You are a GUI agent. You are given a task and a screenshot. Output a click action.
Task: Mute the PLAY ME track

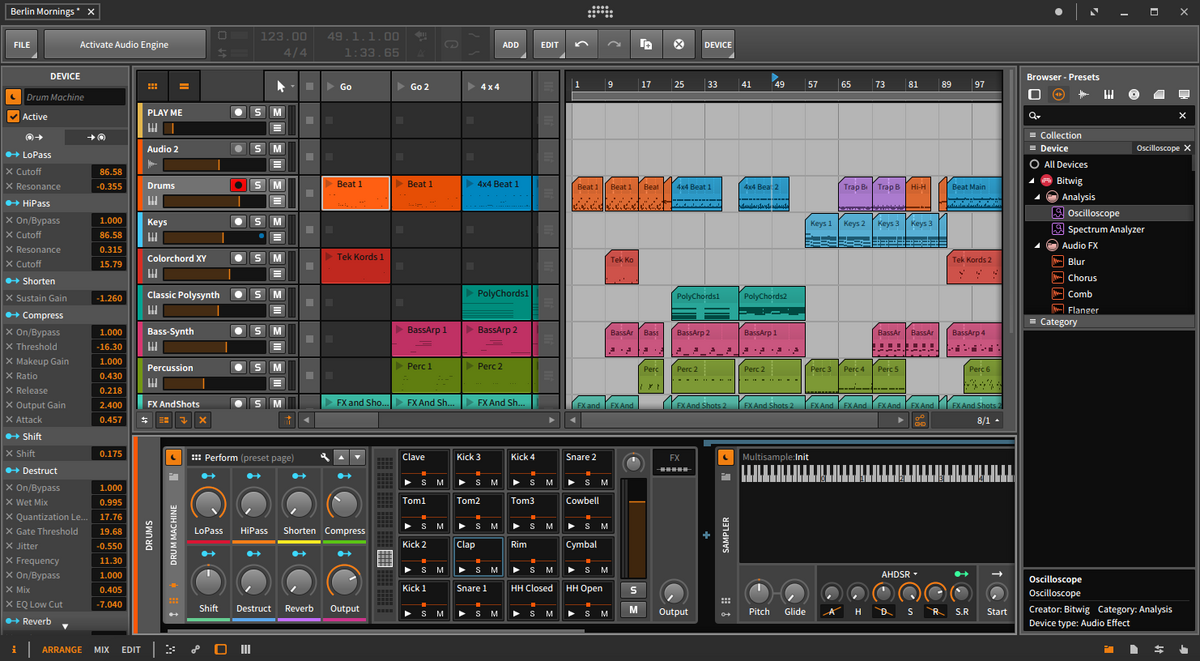[277, 112]
